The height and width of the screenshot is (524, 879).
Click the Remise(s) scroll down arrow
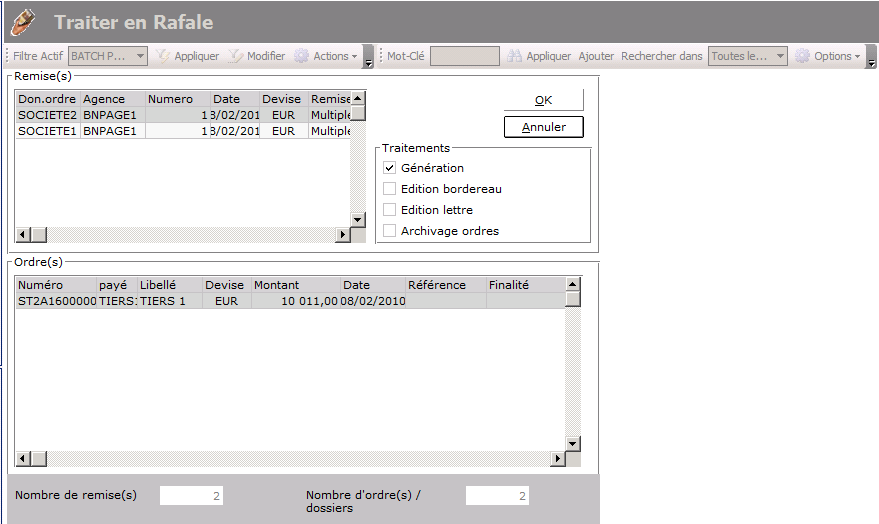tap(357, 220)
